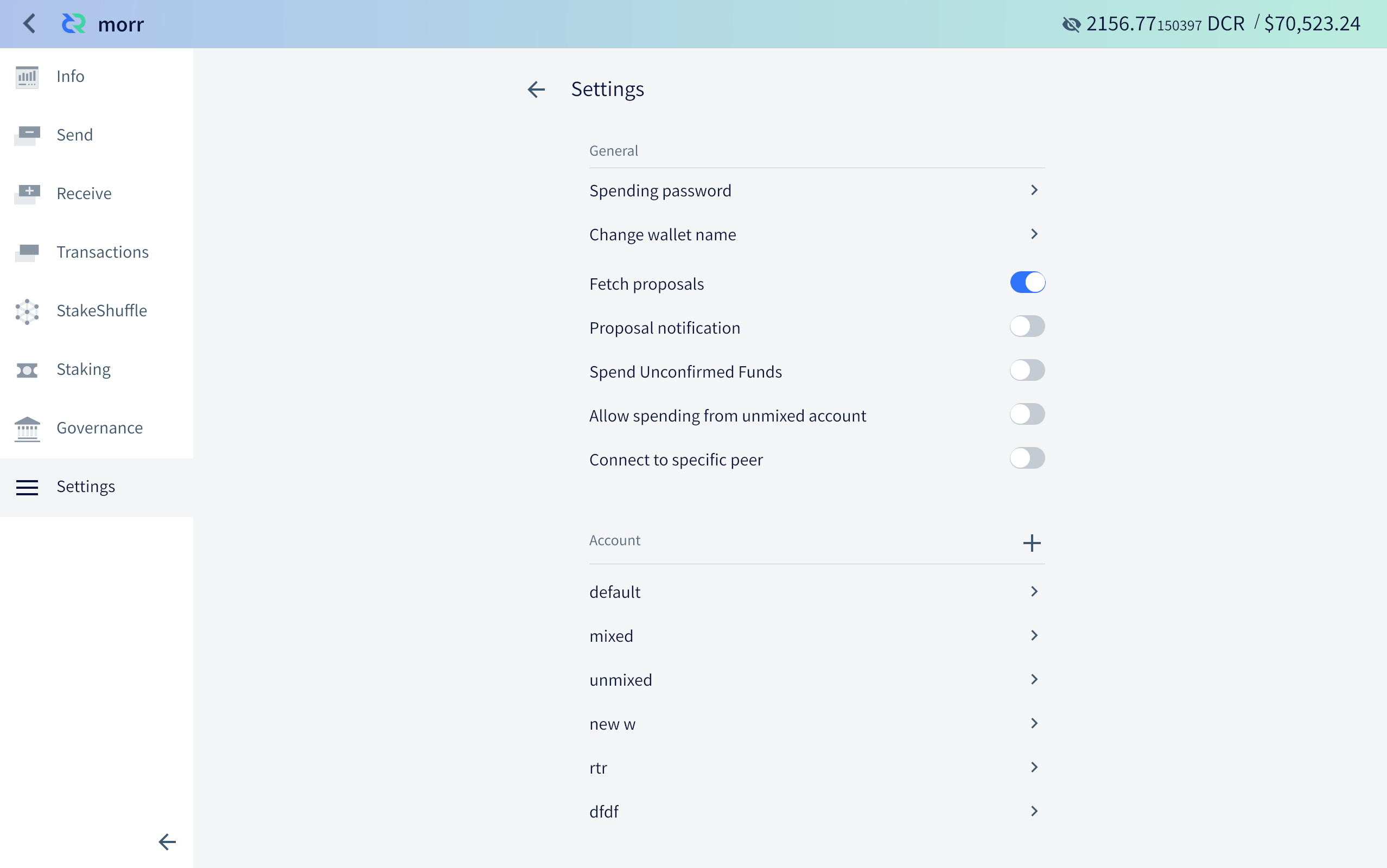Click the Account section heading
Image resolution: width=1387 pixels, height=868 pixels.
(x=615, y=540)
